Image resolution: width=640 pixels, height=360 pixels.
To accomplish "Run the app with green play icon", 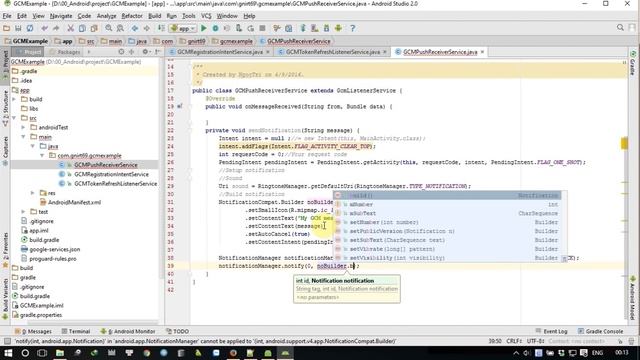I will [x=204, y=28].
